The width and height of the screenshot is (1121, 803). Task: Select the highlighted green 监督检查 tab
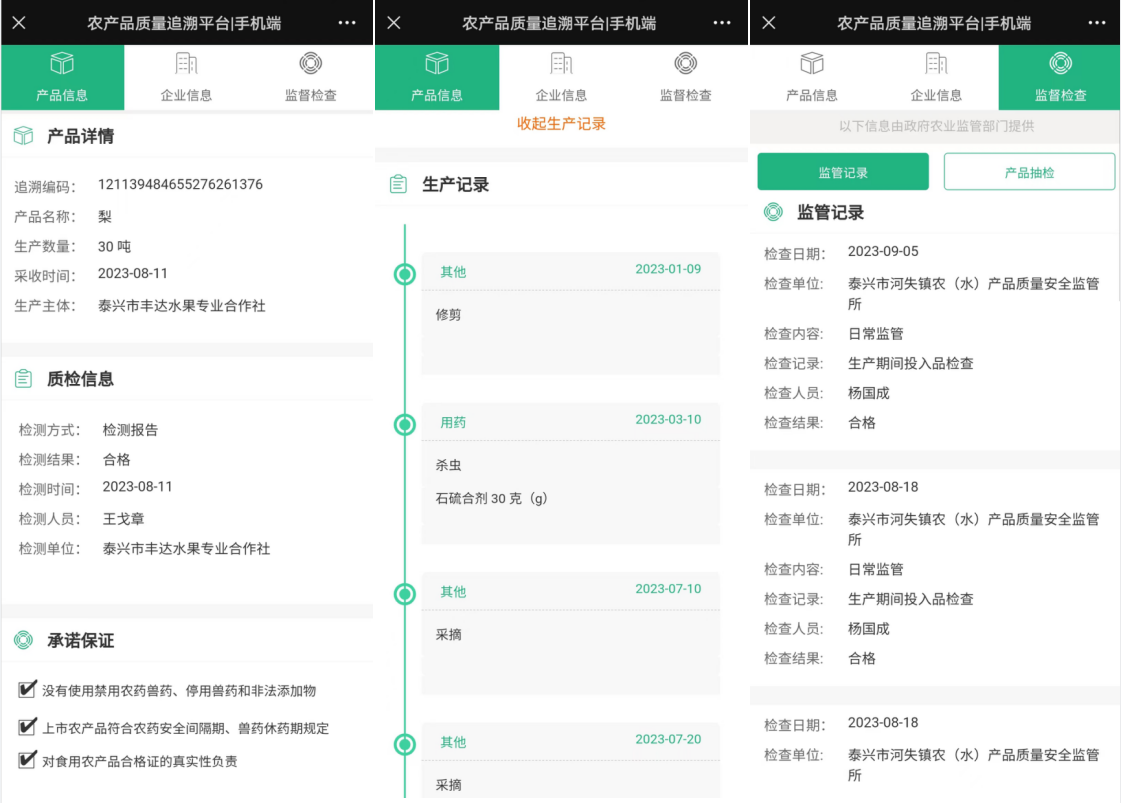pyautogui.click(x=1060, y=77)
